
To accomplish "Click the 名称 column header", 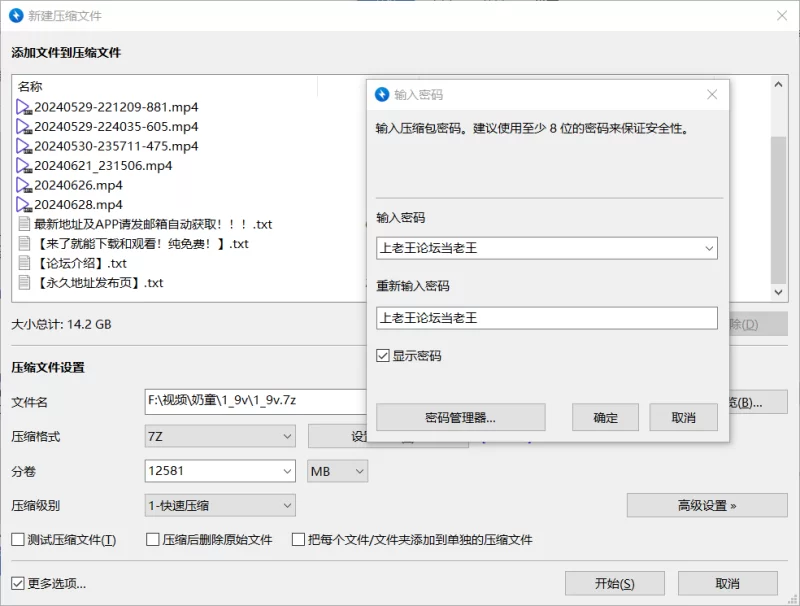I will click(30, 86).
